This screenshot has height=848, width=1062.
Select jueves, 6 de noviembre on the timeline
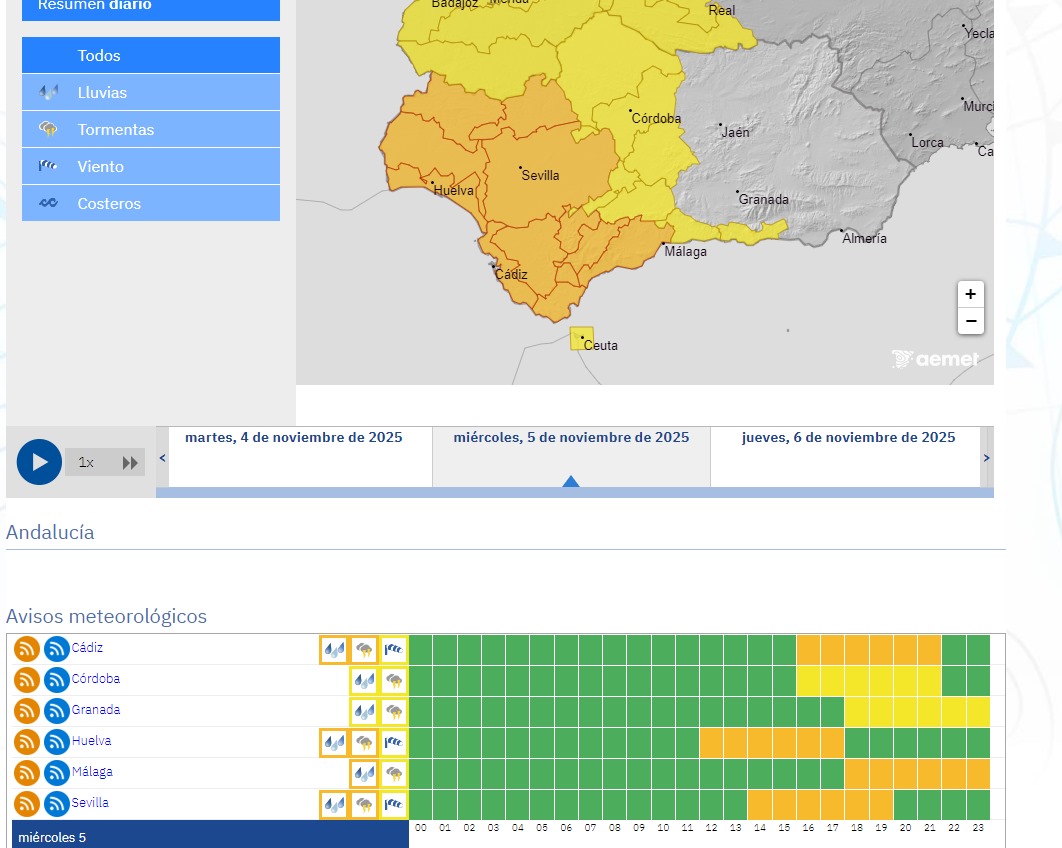[847, 438]
